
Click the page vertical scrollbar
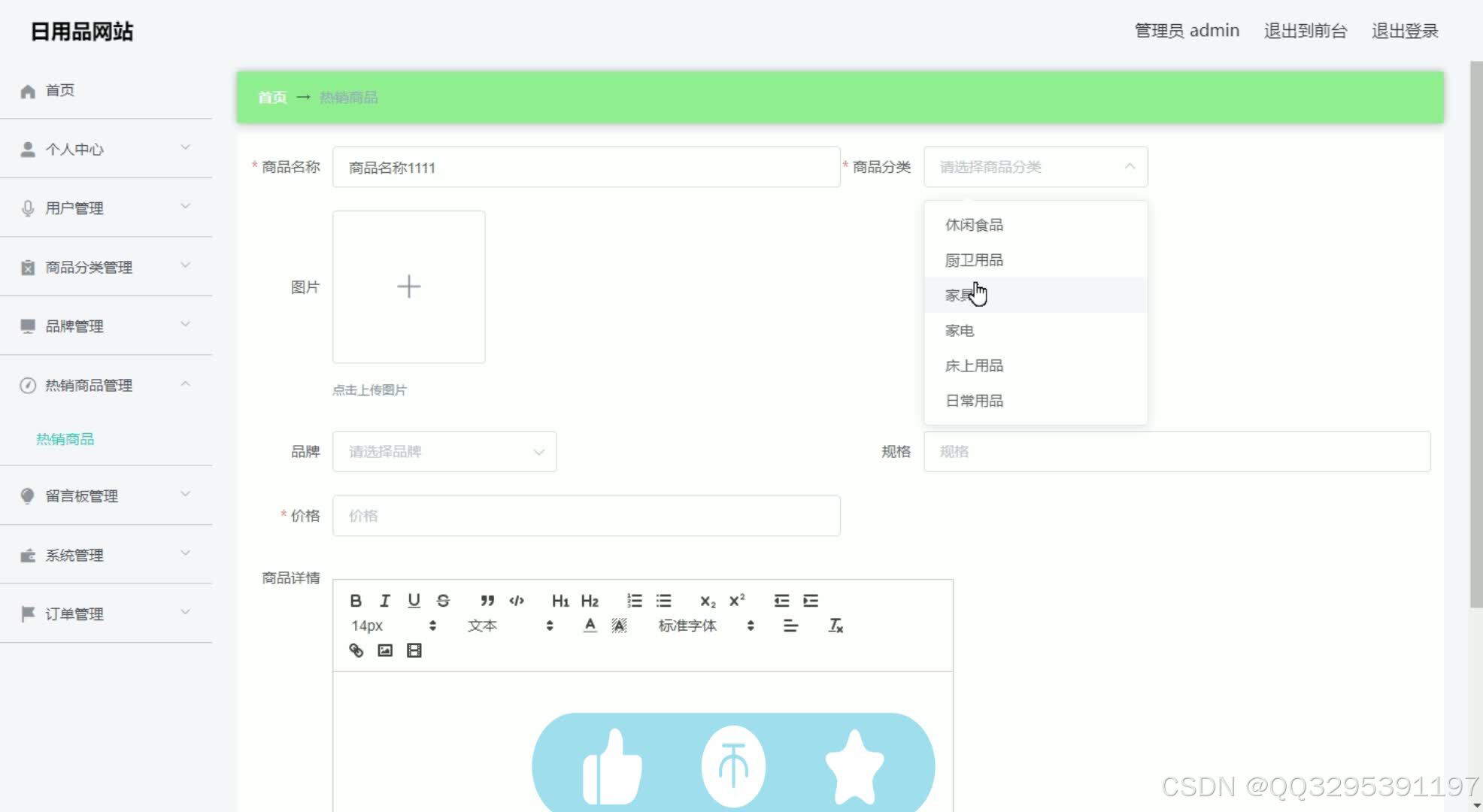tap(1476, 335)
